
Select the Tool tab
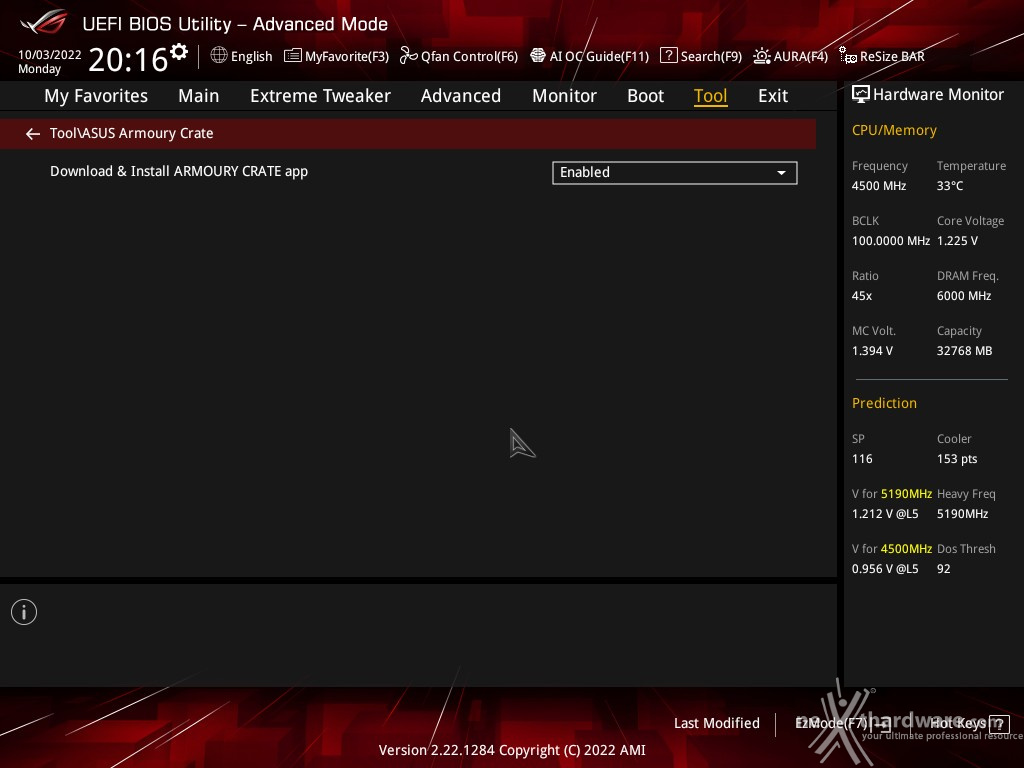(x=711, y=96)
